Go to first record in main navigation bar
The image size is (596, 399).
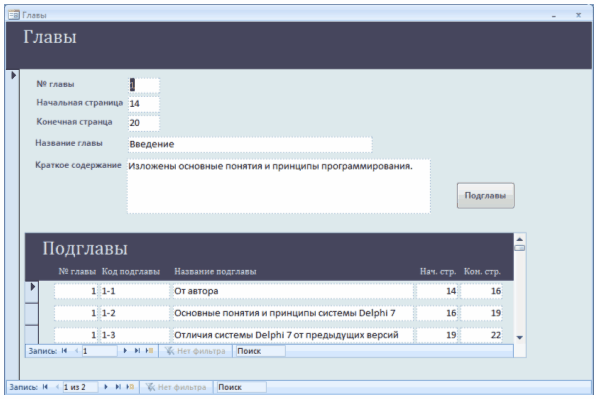coord(45,387)
